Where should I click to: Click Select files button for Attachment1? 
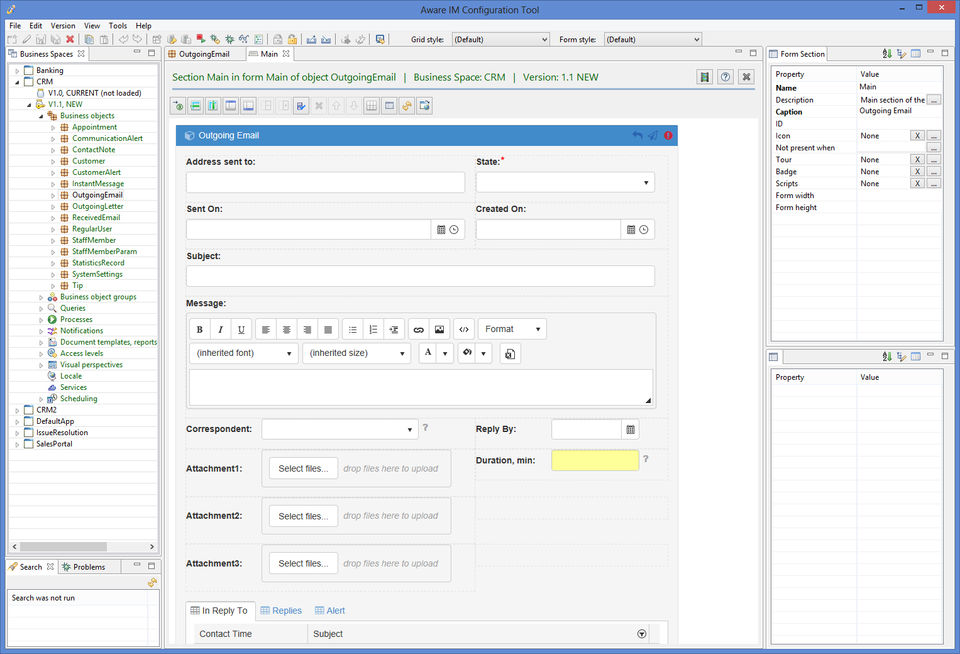tap(303, 468)
